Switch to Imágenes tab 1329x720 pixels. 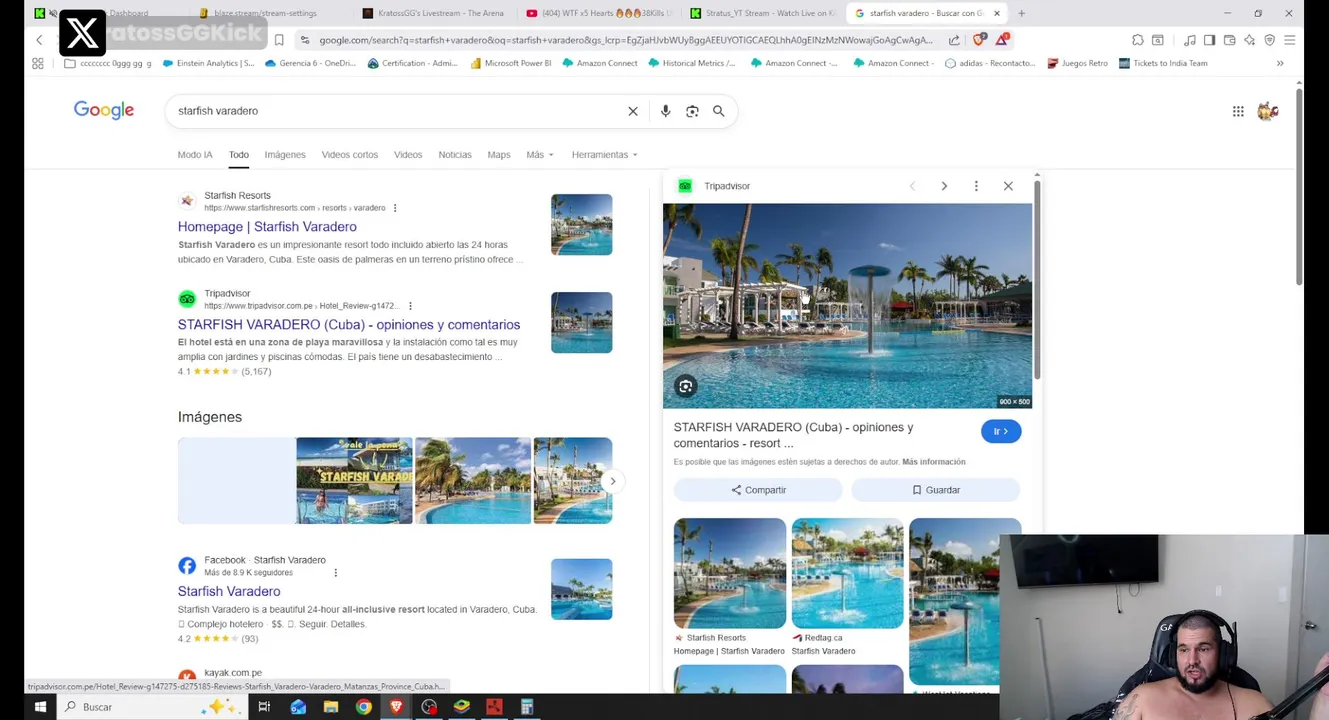pos(285,155)
